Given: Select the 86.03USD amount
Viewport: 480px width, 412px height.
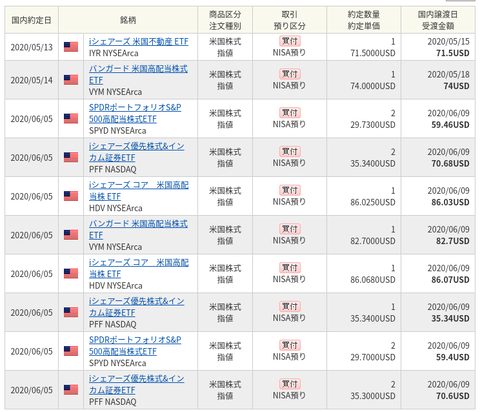Looking at the screenshot, I should click(450, 202).
